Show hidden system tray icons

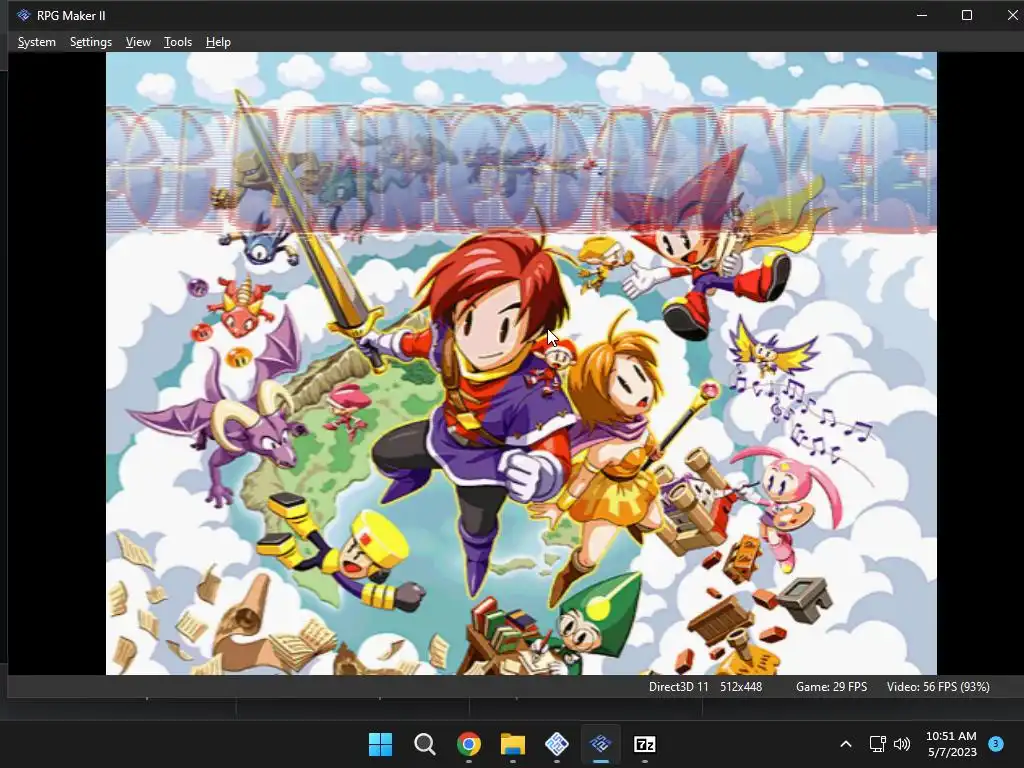pyautogui.click(x=846, y=744)
